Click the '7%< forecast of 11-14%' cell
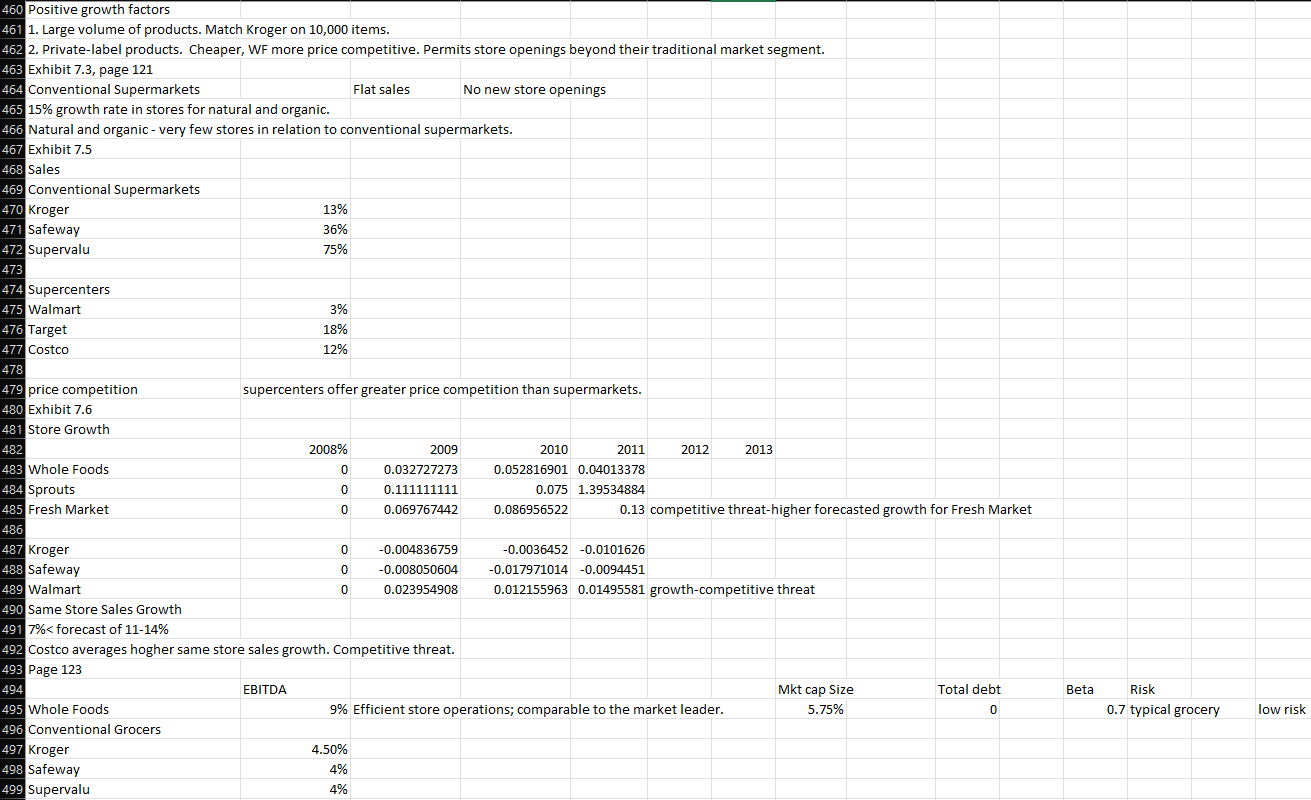Image resolution: width=1311 pixels, height=800 pixels. point(98,630)
